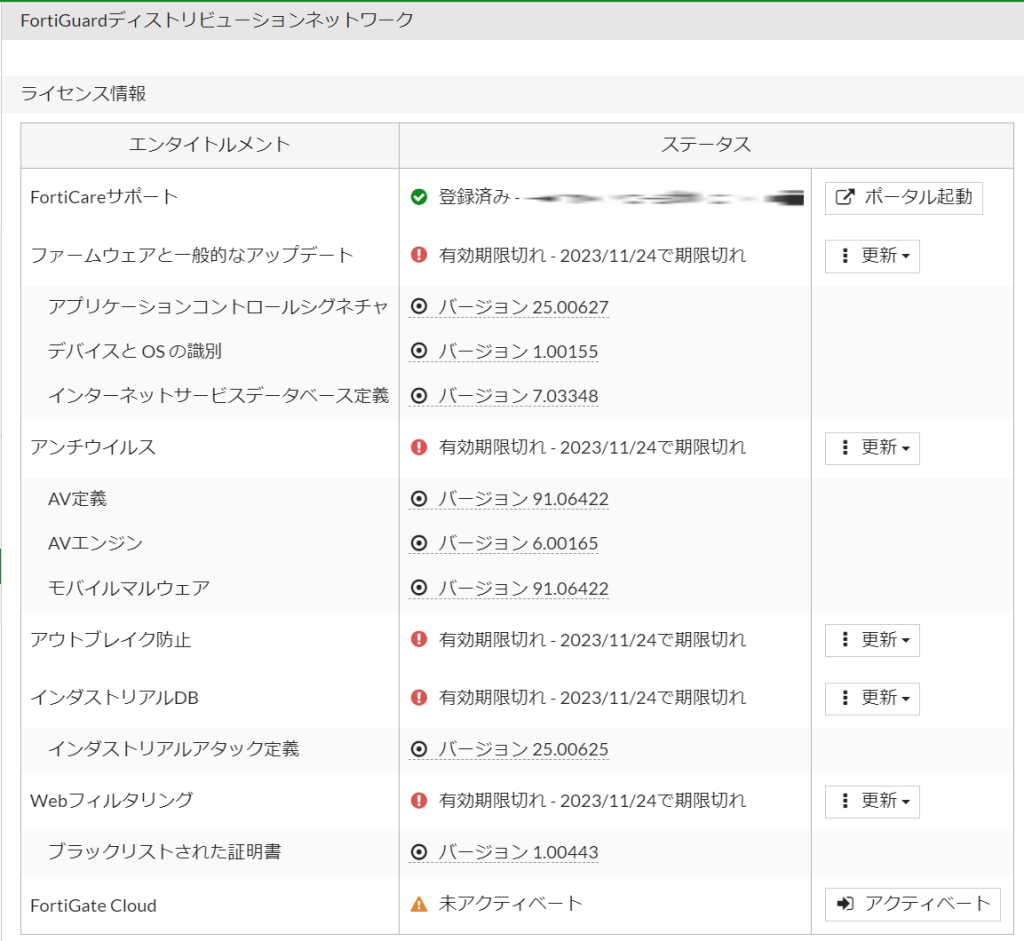The image size is (1024, 941).
Task: Click the red expired icon for Webフィルタリング
Action: coord(417,801)
